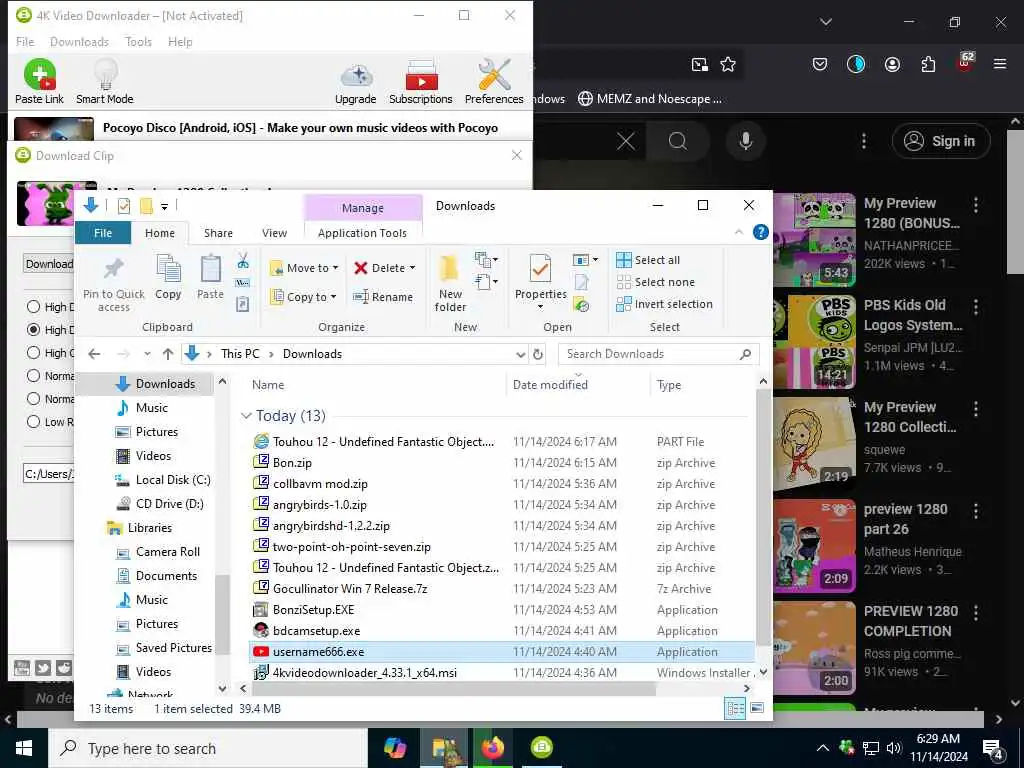Image resolution: width=1024 pixels, height=768 pixels.
Task: Open recent locations dropdown arrow
Action: pos(148,354)
